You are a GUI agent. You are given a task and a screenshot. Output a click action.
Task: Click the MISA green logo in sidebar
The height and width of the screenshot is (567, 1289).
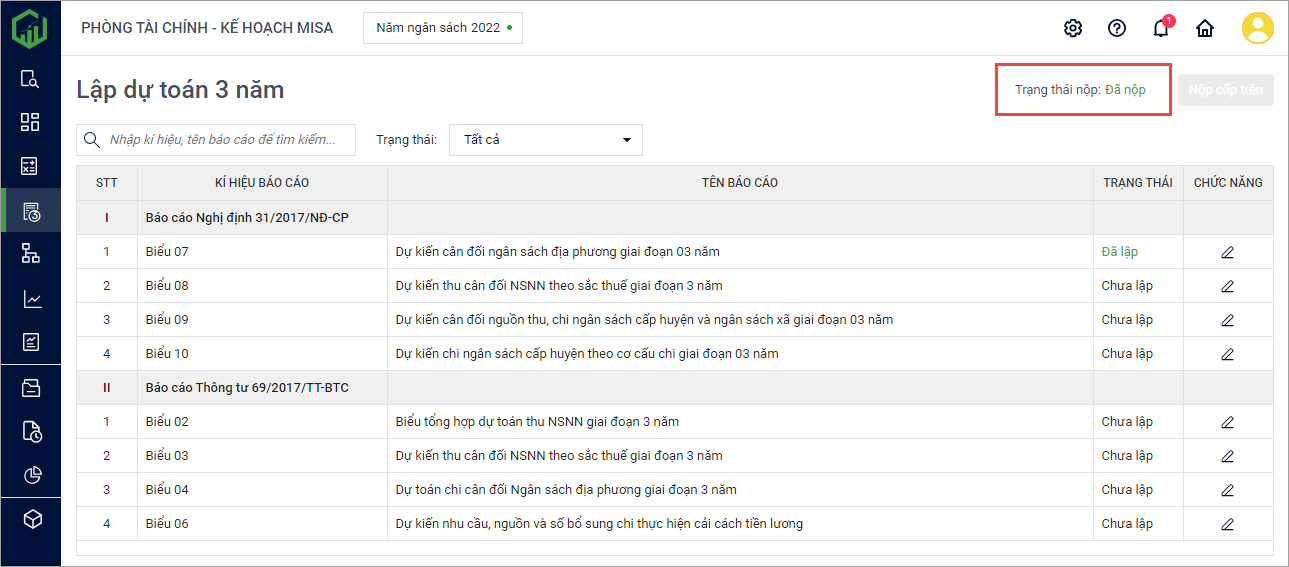click(30, 28)
